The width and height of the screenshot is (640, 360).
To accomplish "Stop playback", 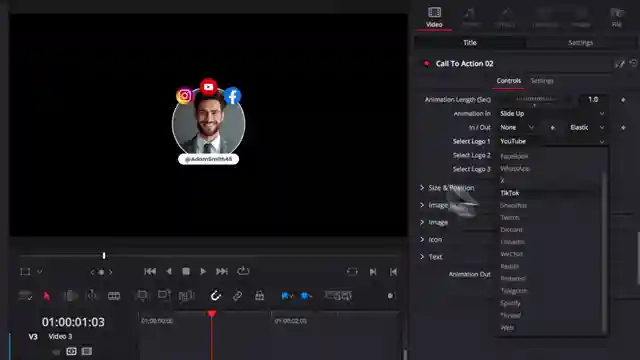I will 186,271.
